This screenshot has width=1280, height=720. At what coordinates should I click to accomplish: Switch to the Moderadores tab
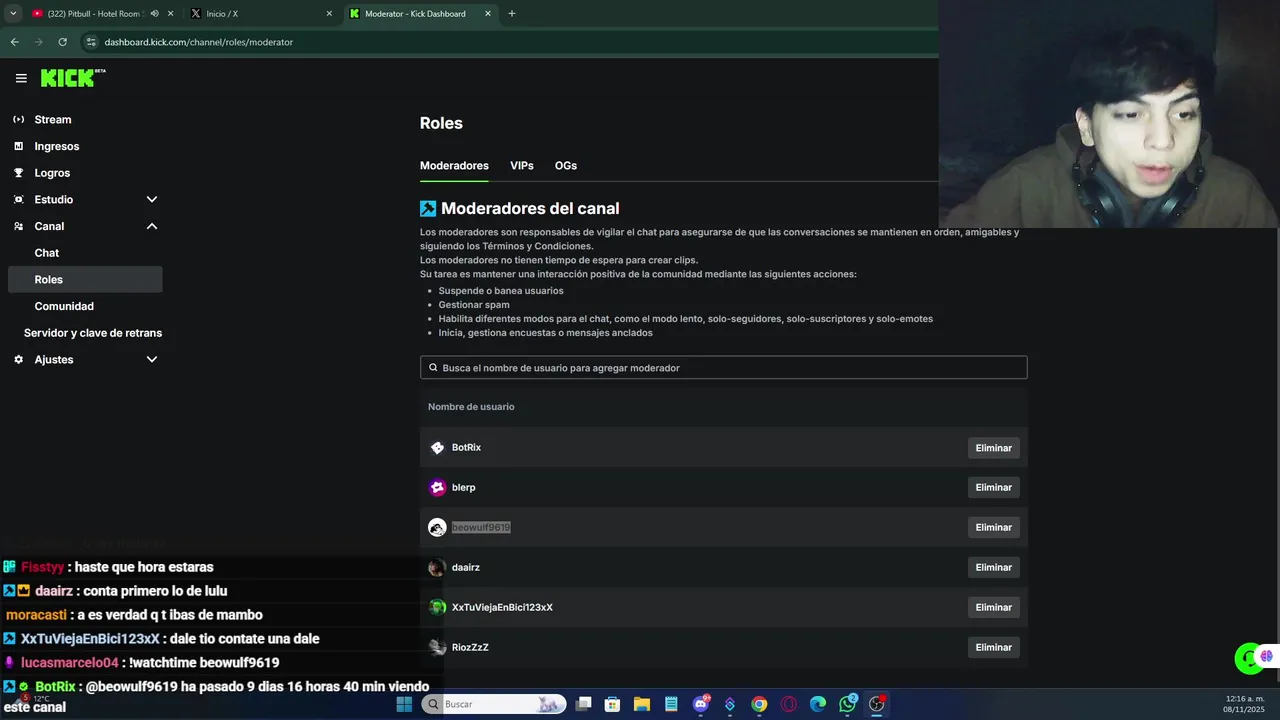(454, 165)
